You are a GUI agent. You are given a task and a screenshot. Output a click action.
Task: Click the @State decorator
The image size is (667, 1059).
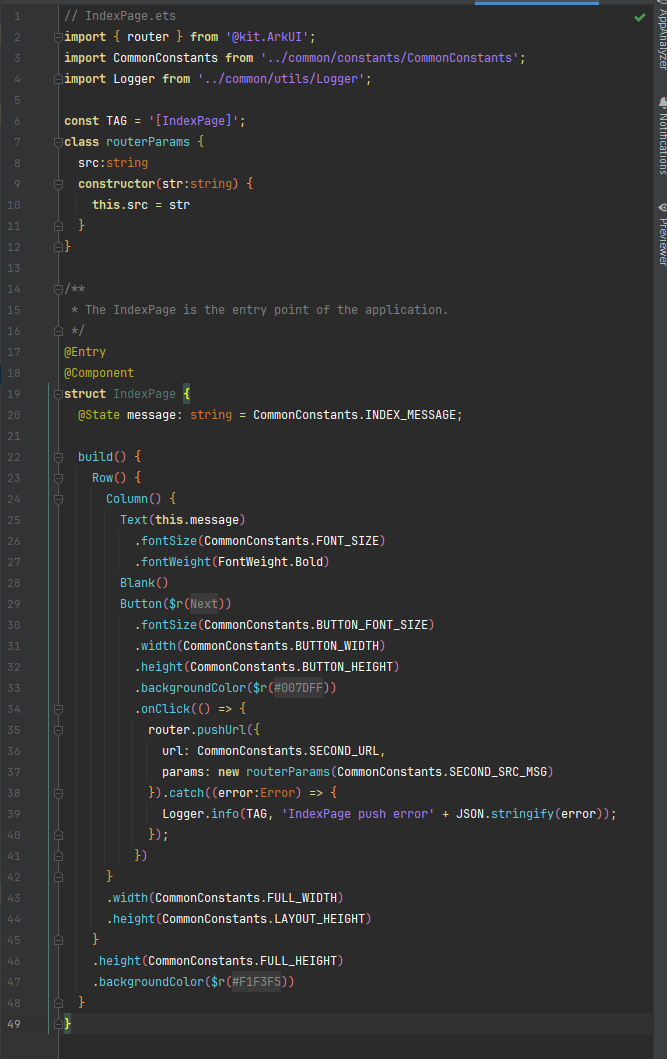click(99, 415)
